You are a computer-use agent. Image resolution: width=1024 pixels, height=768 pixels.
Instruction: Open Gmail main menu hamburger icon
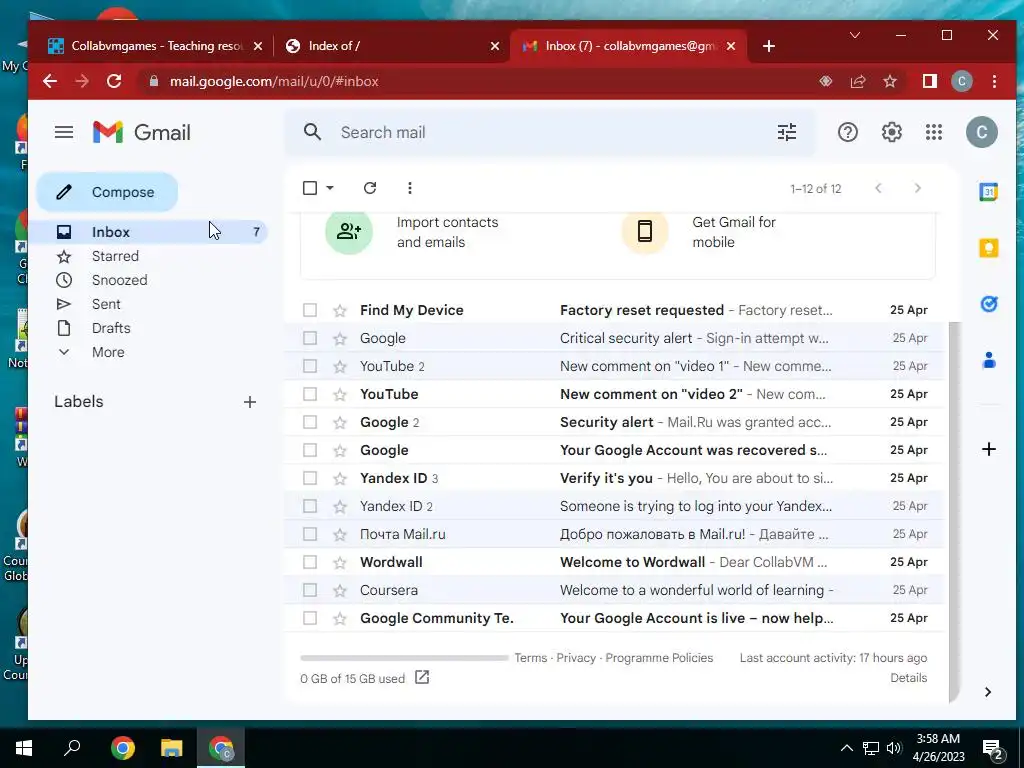click(x=63, y=133)
